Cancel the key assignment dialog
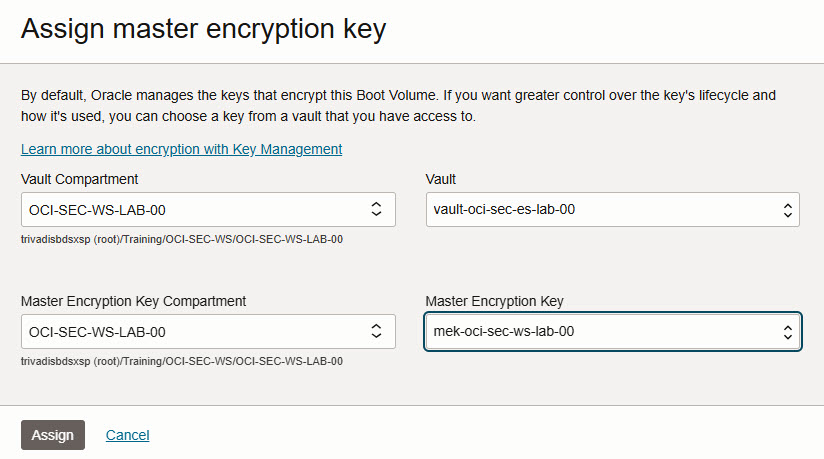Image resolution: width=824 pixels, height=459 pixels. pos(128,435)
